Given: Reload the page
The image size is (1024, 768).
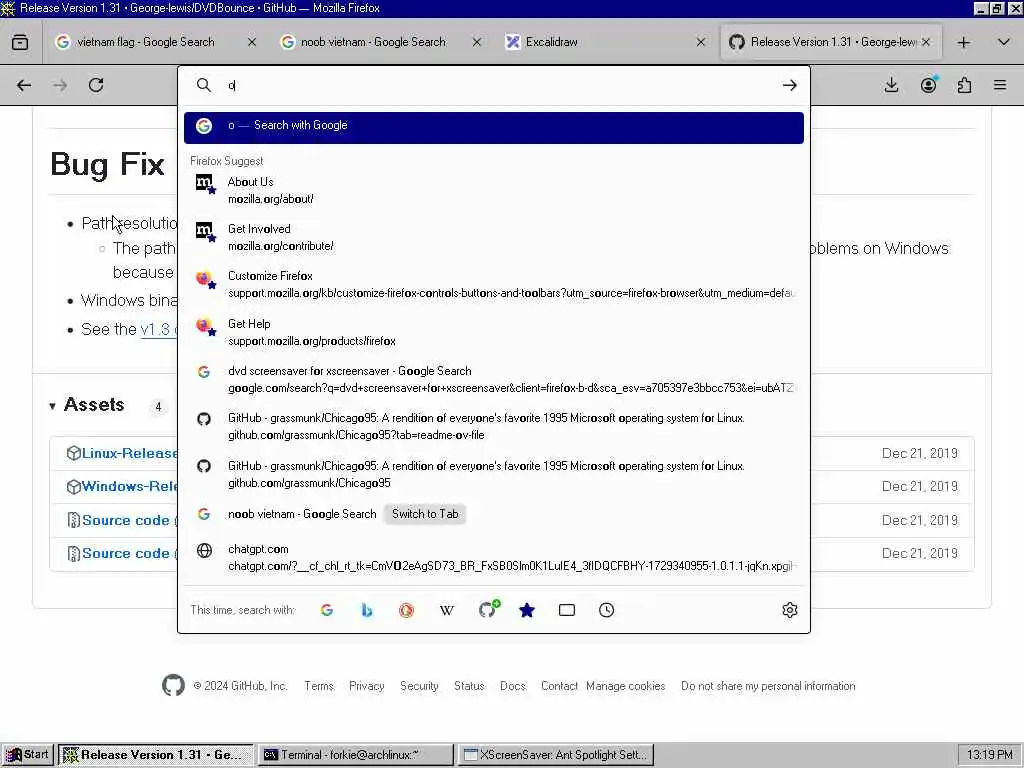Looking at the screenshot, I should pyautogui.click(x=96, y=85).
